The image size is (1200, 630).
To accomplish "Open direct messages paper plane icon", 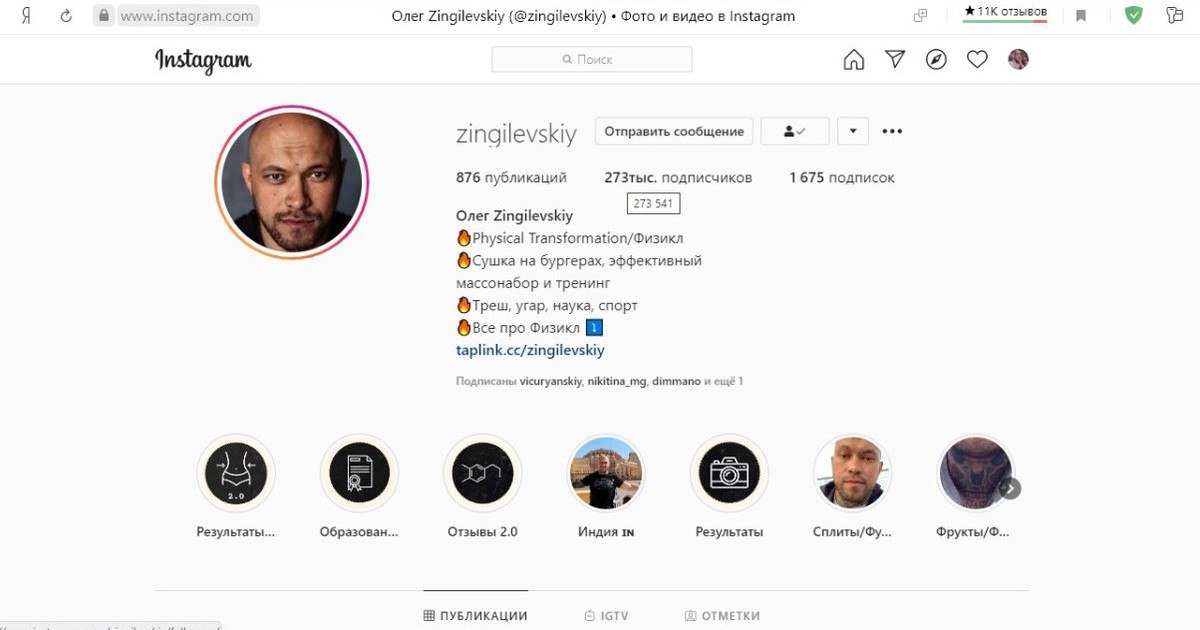I will point(895,60).
